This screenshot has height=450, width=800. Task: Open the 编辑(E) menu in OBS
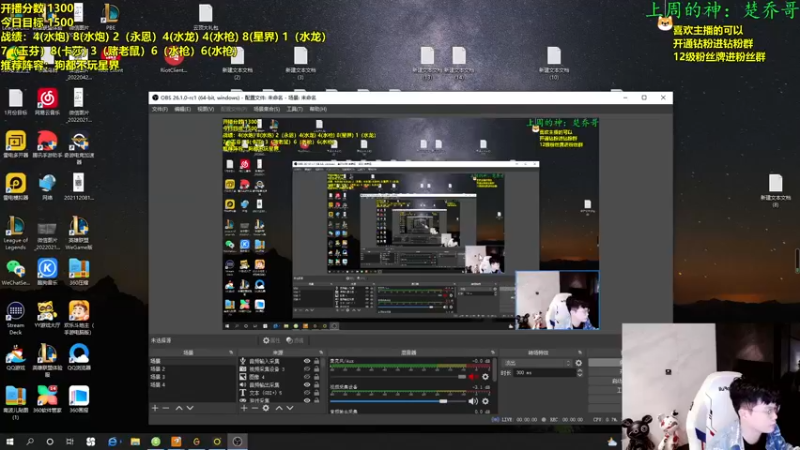(182, 109)
